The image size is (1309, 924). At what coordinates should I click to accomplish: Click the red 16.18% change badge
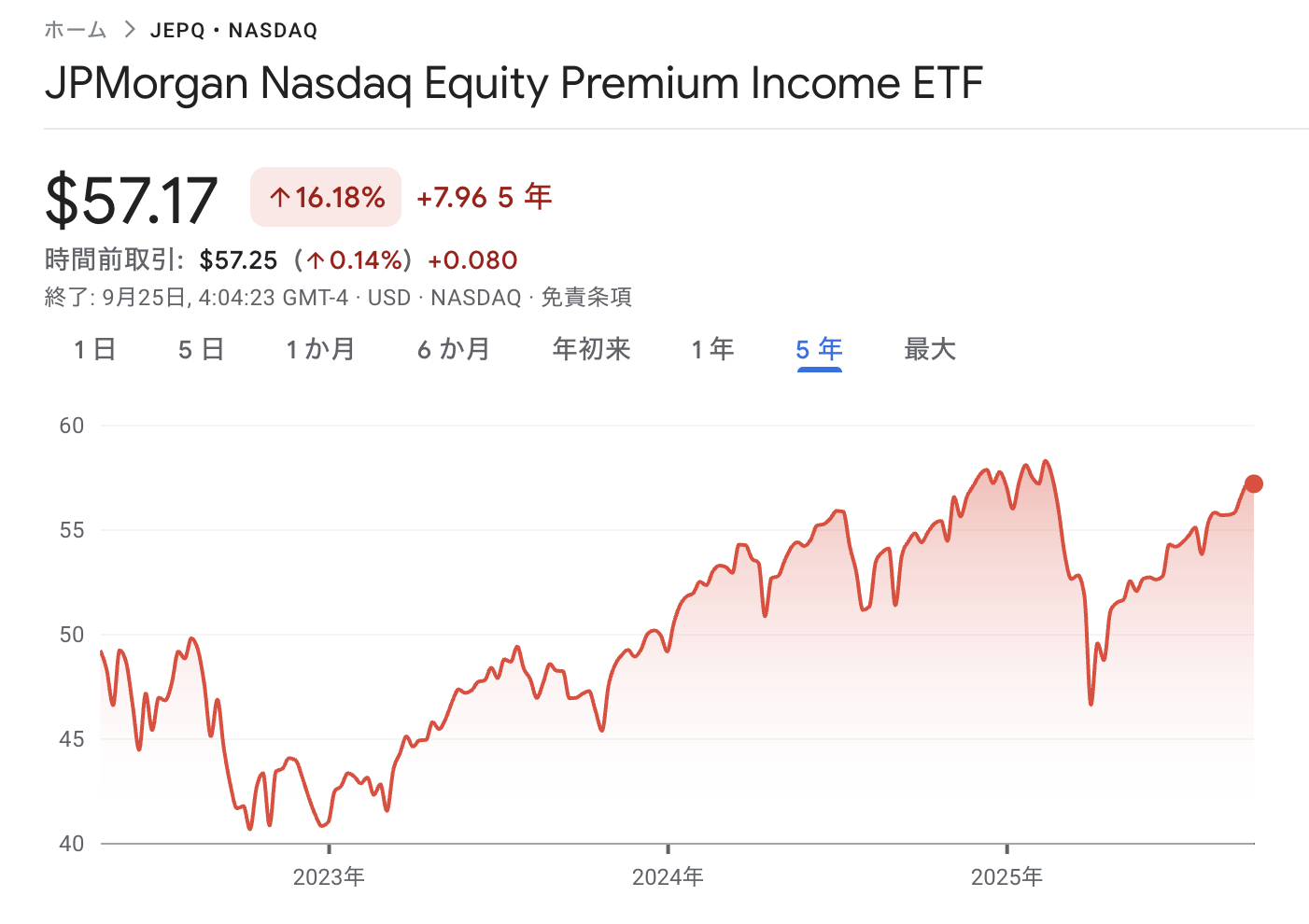(326, 197)
